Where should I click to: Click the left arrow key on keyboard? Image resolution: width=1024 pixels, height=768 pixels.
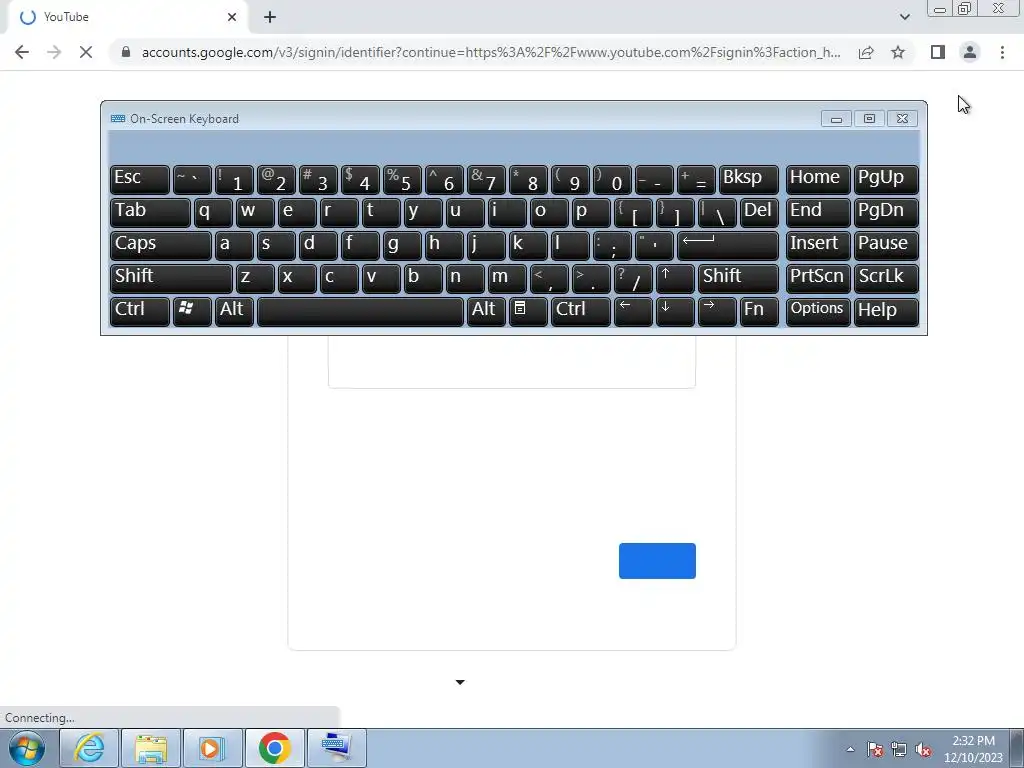633,311
